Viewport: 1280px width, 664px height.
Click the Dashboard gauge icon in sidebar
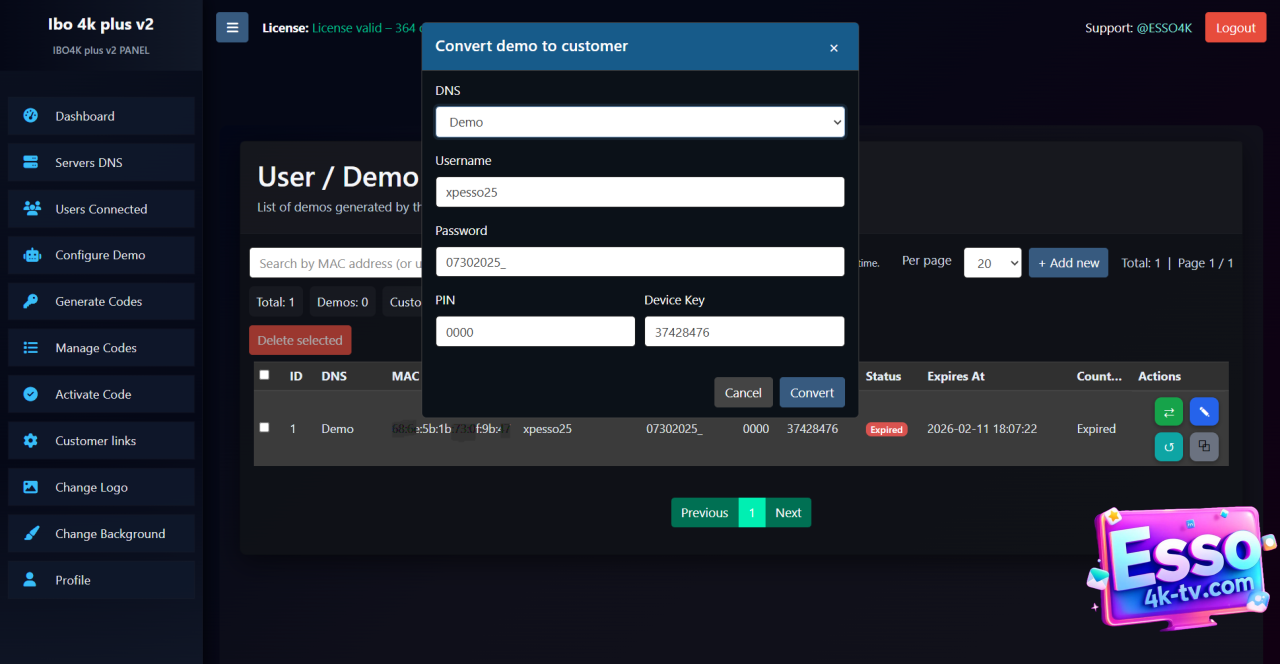[31, 116]
